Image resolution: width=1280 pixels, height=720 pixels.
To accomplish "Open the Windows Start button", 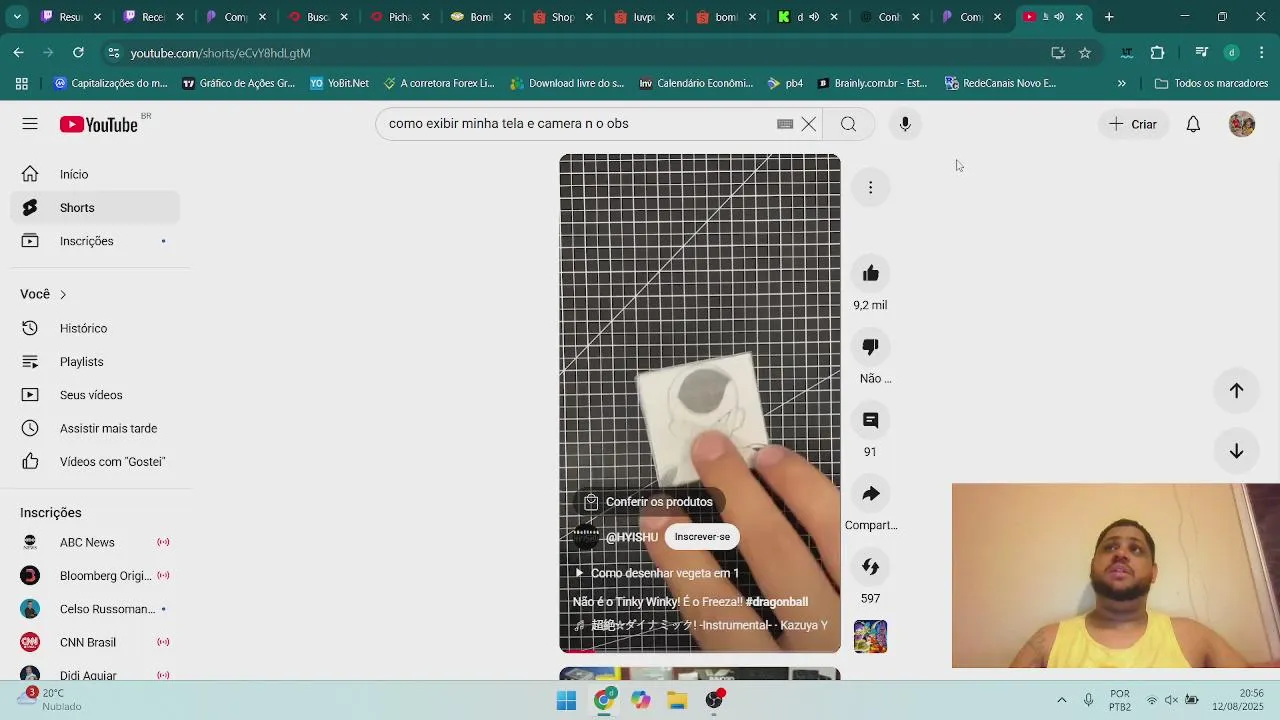I will click(x=566, y=700).
